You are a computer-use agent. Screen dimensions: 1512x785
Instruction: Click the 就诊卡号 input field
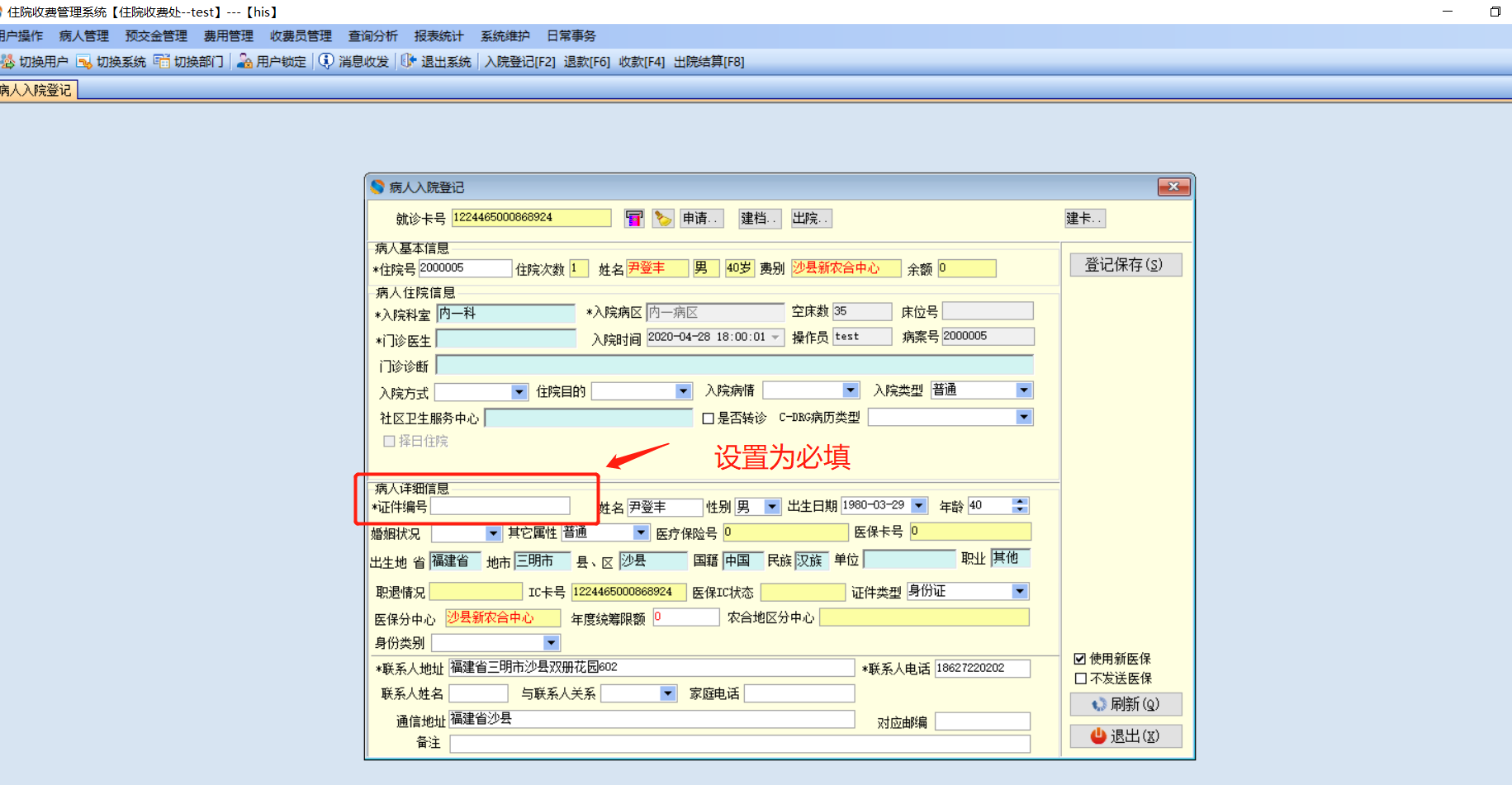[531, 218]
